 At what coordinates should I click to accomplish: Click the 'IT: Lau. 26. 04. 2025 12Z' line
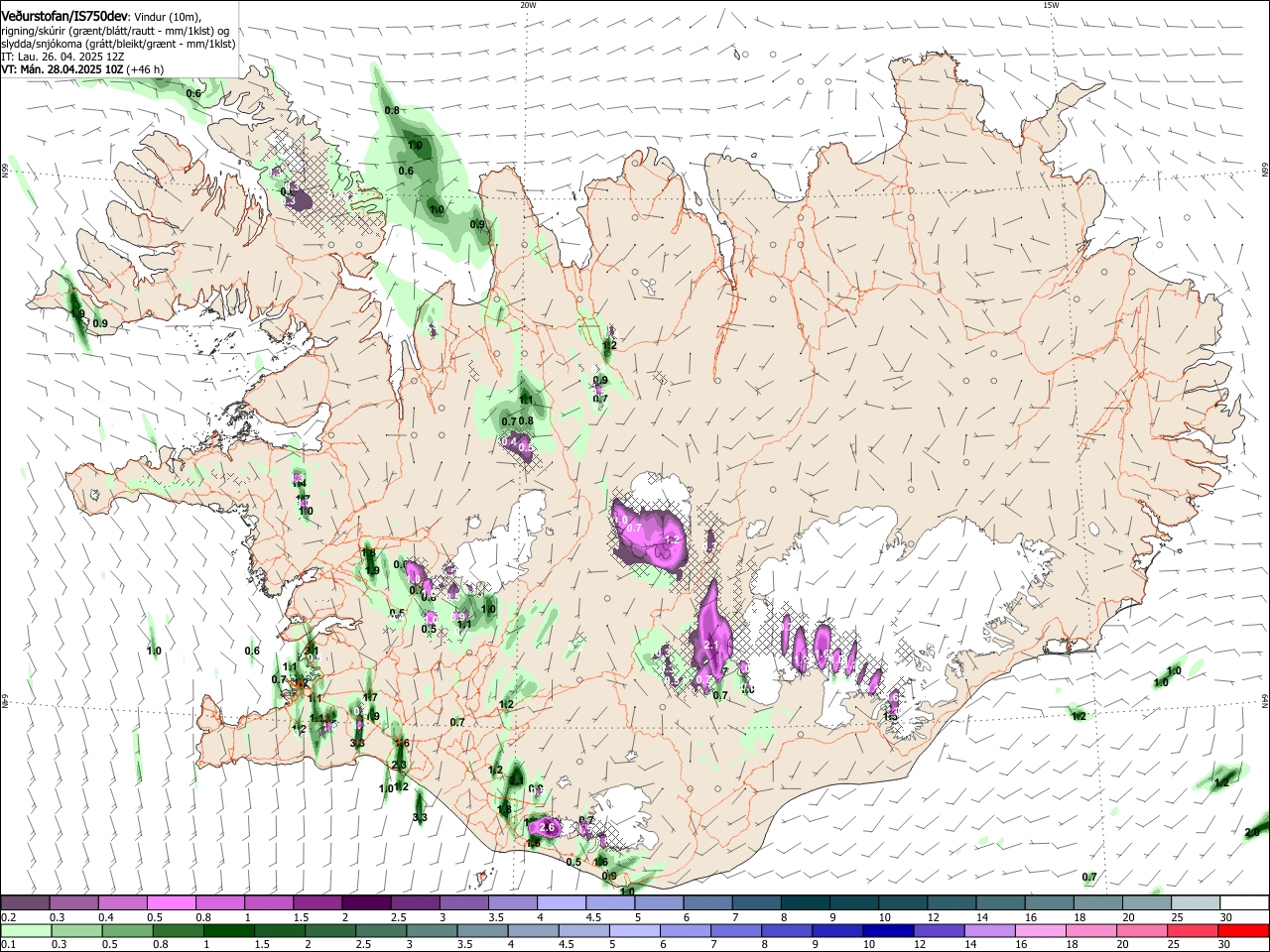pos(63,57)
